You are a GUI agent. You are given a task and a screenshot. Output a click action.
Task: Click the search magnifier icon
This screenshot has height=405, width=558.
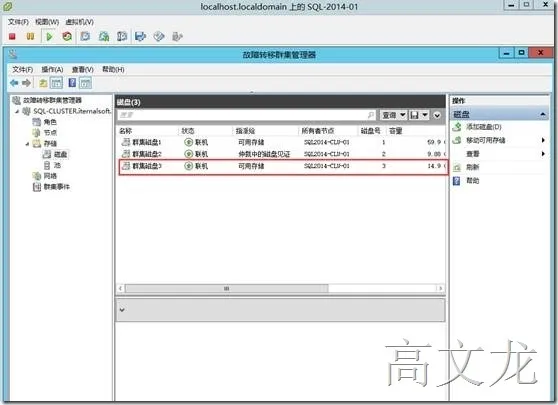click(371, 115)
